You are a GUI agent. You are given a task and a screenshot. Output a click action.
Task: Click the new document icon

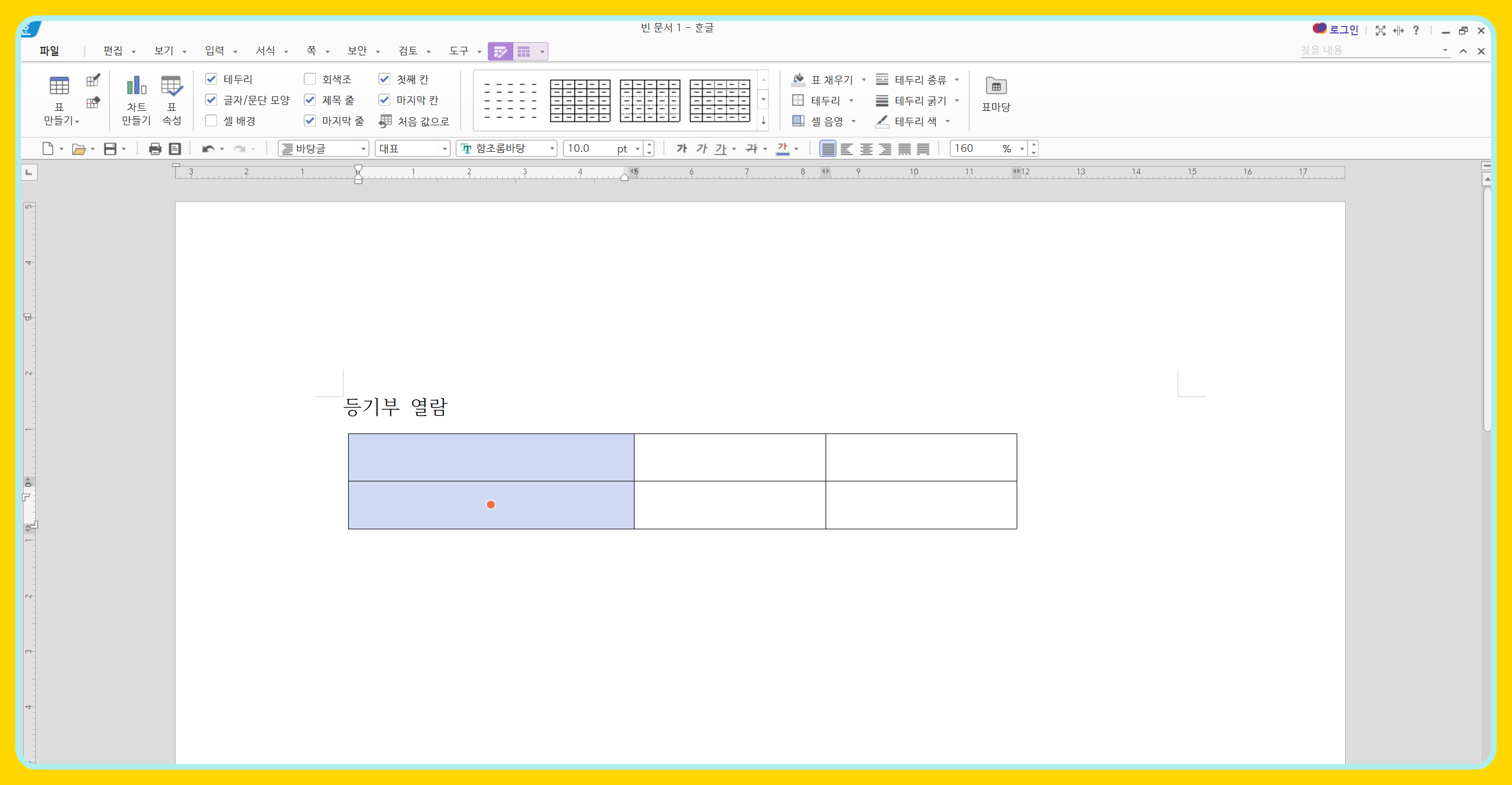(x=47, y=149)
